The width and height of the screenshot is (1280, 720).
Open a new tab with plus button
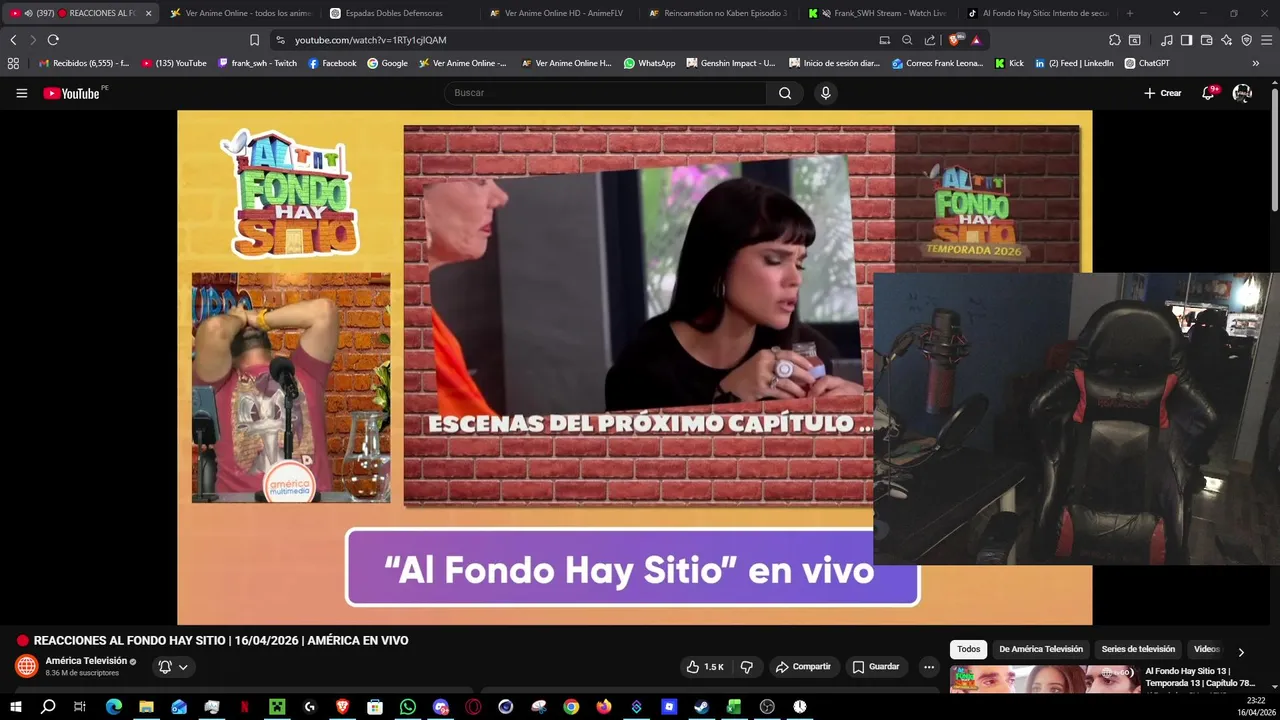[1130, 13]
